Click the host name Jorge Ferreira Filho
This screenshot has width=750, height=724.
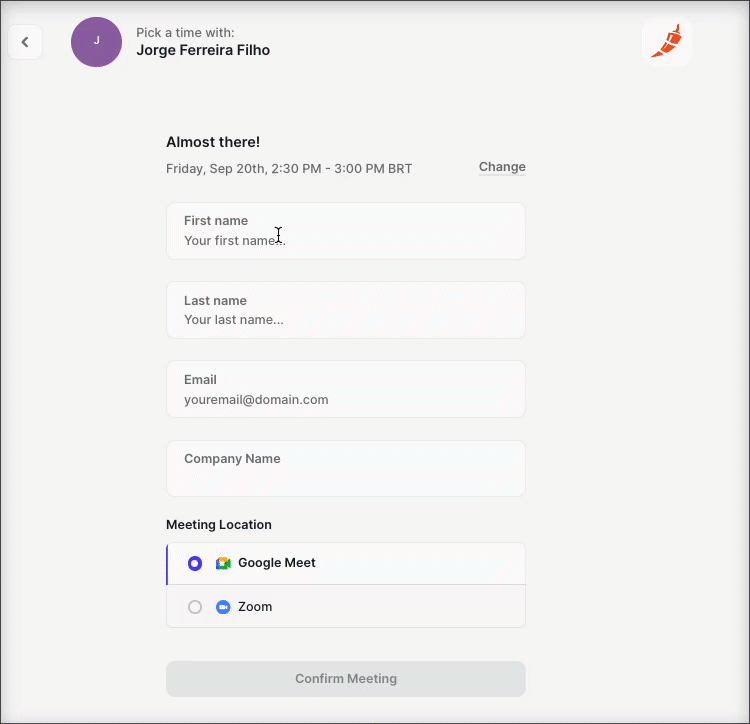point(203,50)
